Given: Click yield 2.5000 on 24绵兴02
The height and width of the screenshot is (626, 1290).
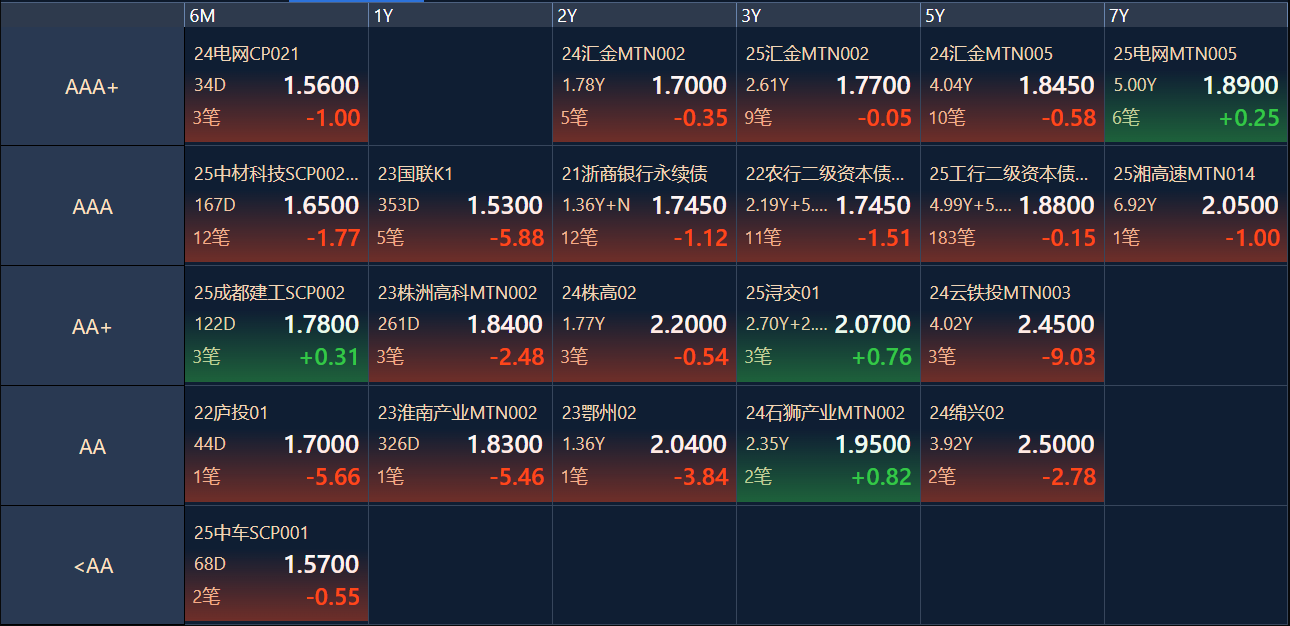Looking at the screenshot, I should 1056,444.
